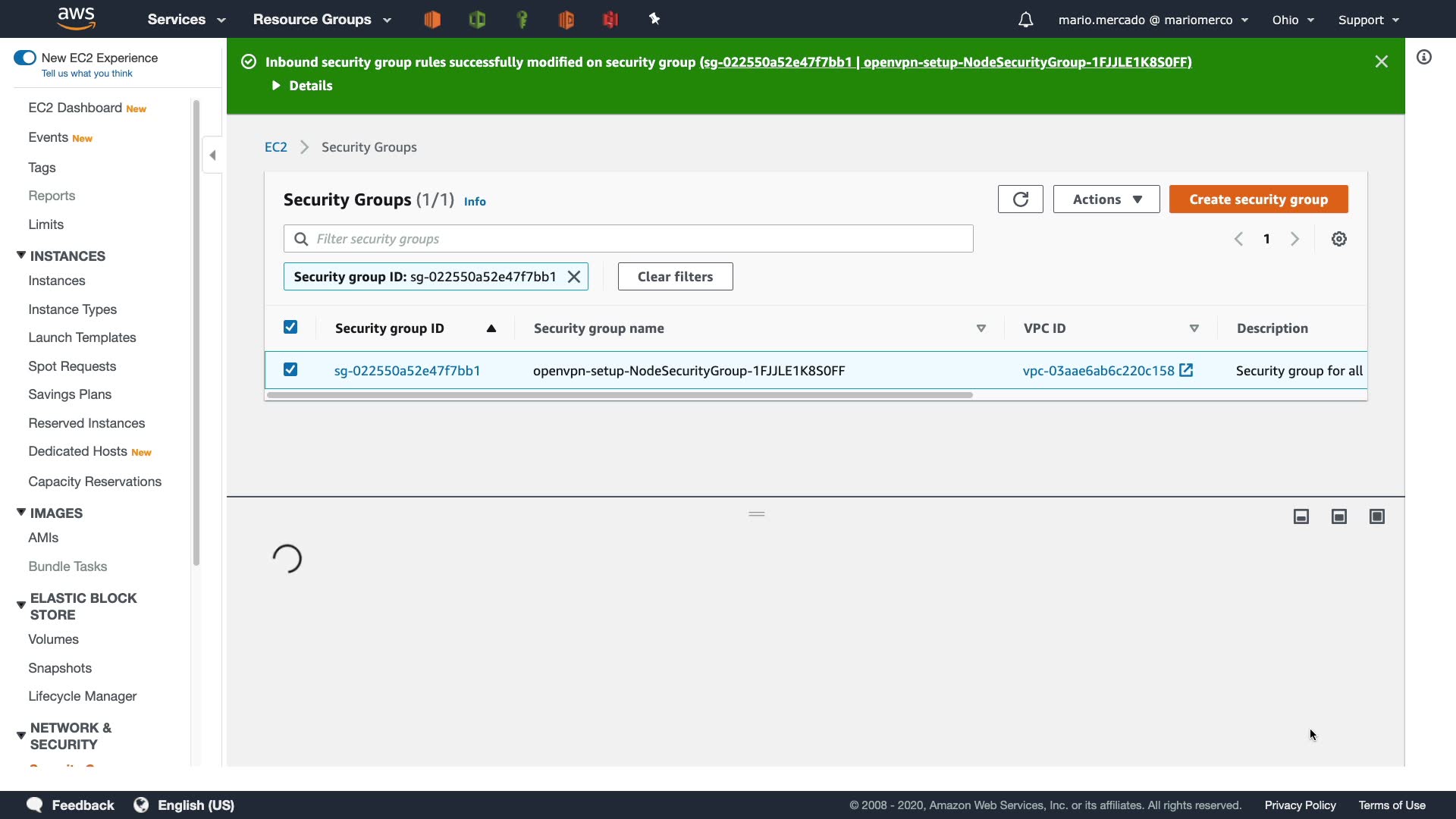Click the Filter security groups field
Viewport: 1456px width, 819px height.
pos(628,239)
